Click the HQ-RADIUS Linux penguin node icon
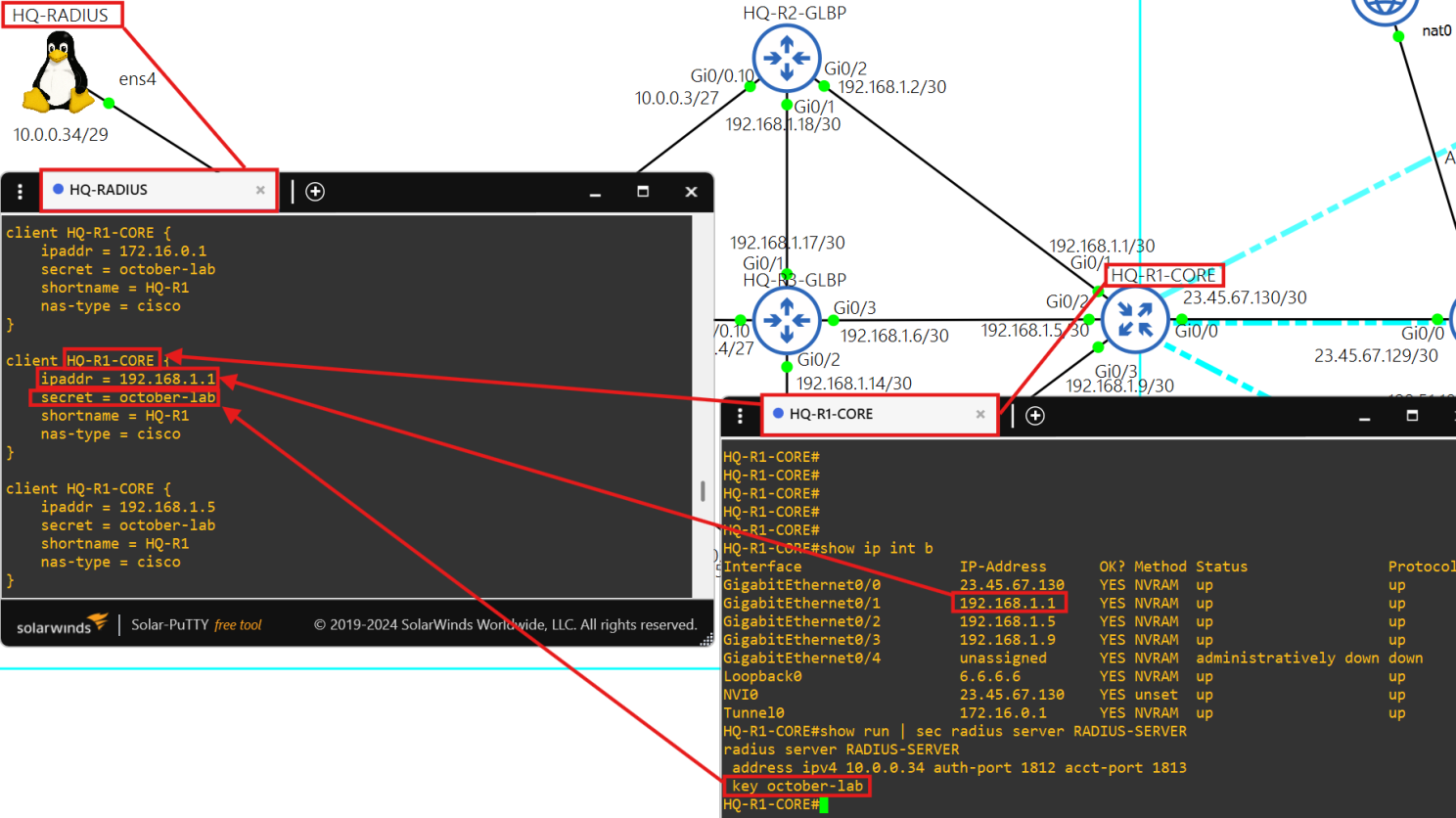The image size is (1456, 818). [x=59, y=73]
